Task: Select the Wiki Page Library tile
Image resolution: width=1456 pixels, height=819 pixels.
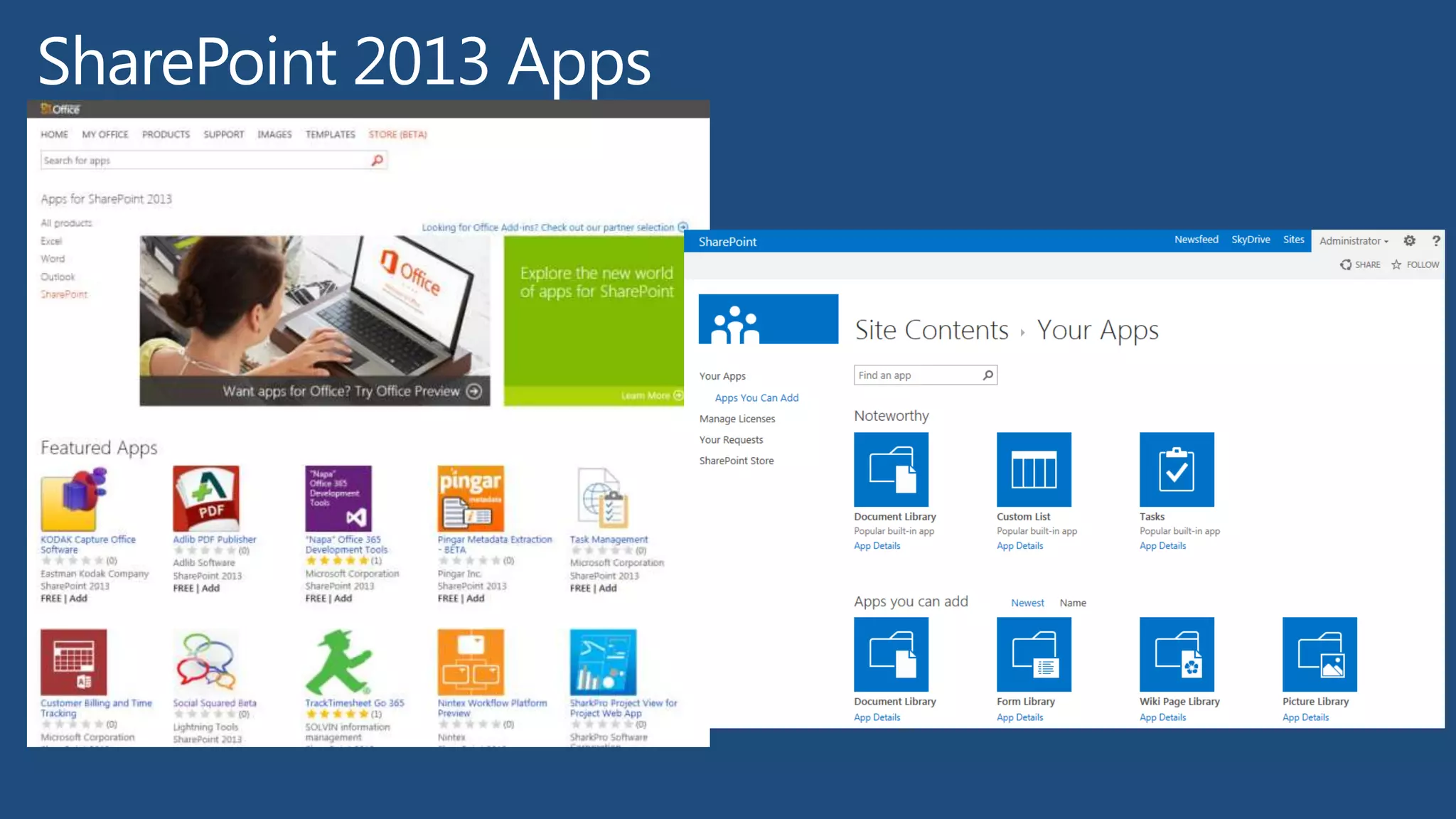Action: tap(1177, 654)
